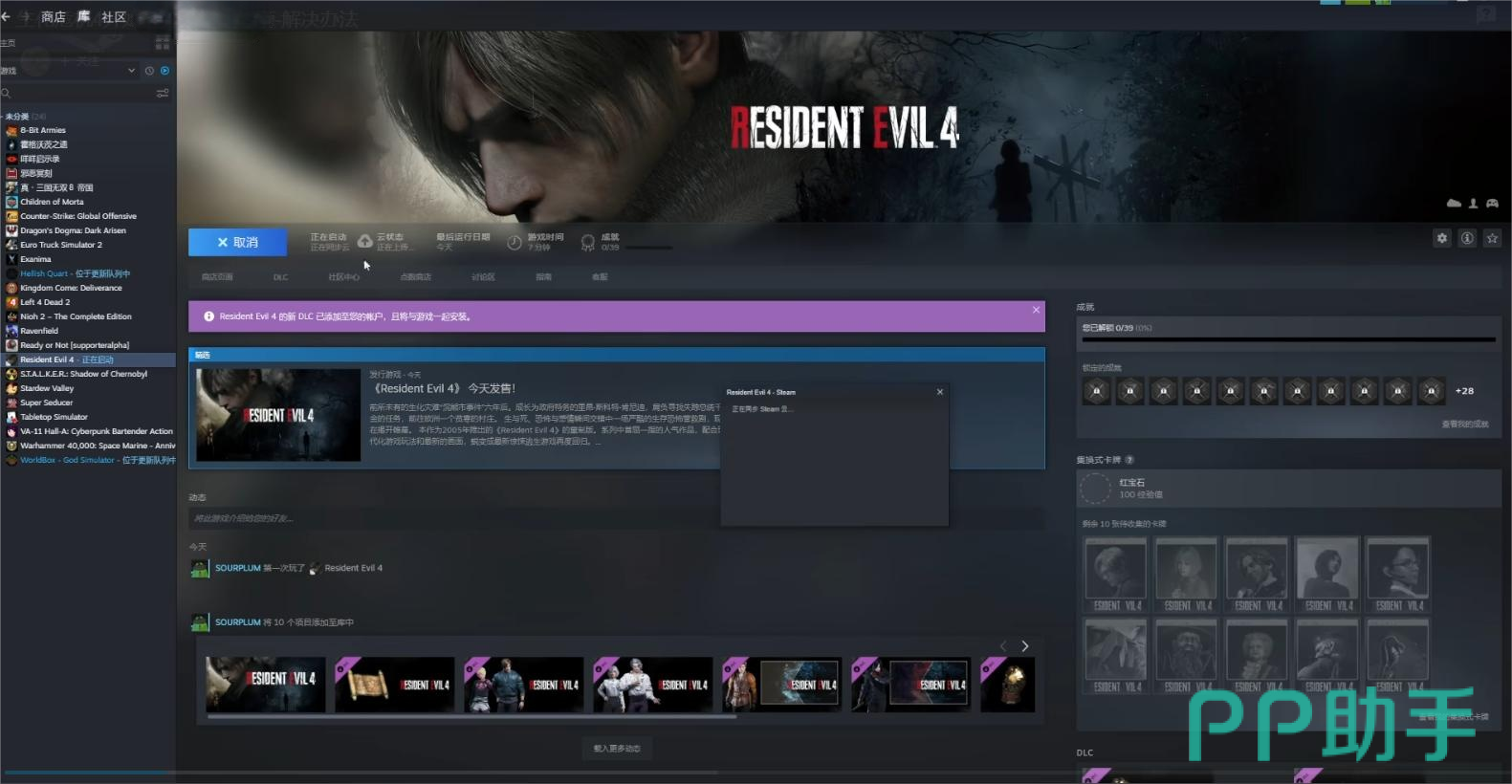This screenshot has height=784, width=1512.
Task: Click the trading cards question mark icon
Action: point(1129,460)
